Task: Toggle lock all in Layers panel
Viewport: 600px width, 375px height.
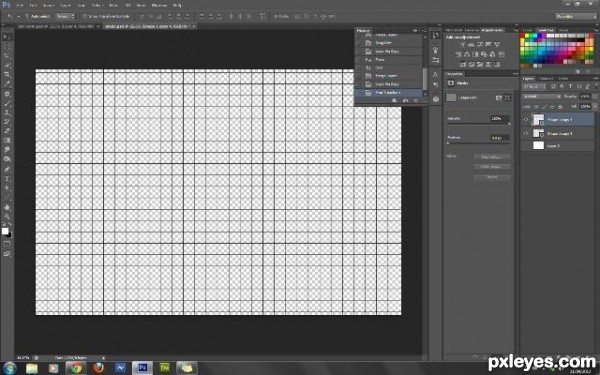Action: point(561,107)
